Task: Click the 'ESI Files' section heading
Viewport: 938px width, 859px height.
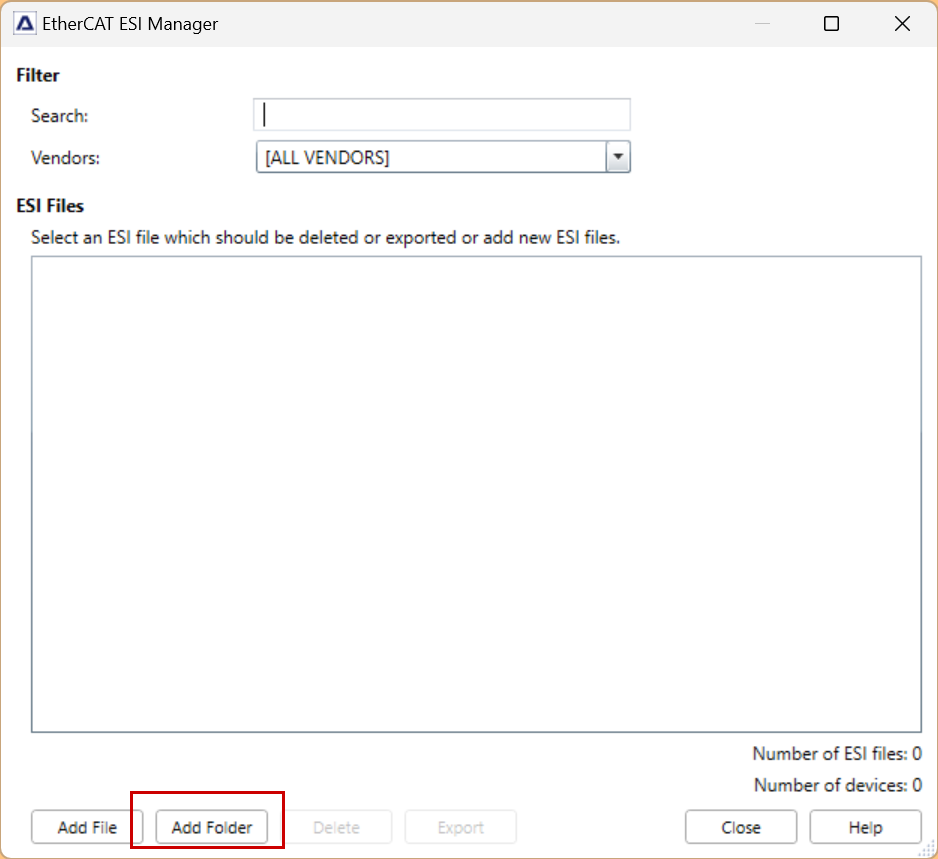Action: point(50,206)
